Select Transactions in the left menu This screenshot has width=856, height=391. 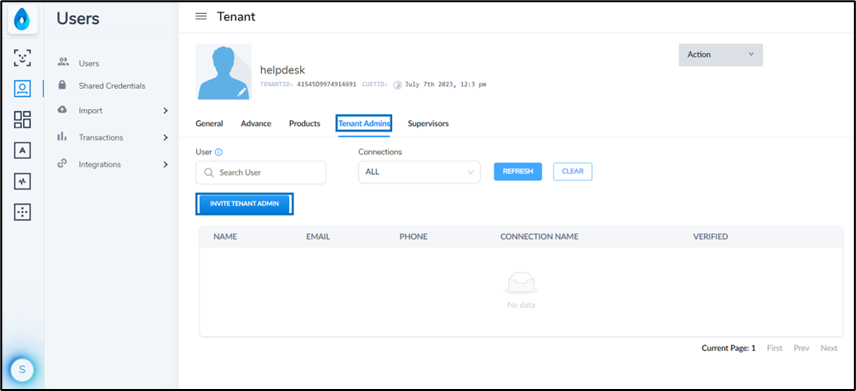tap(101, 137)
